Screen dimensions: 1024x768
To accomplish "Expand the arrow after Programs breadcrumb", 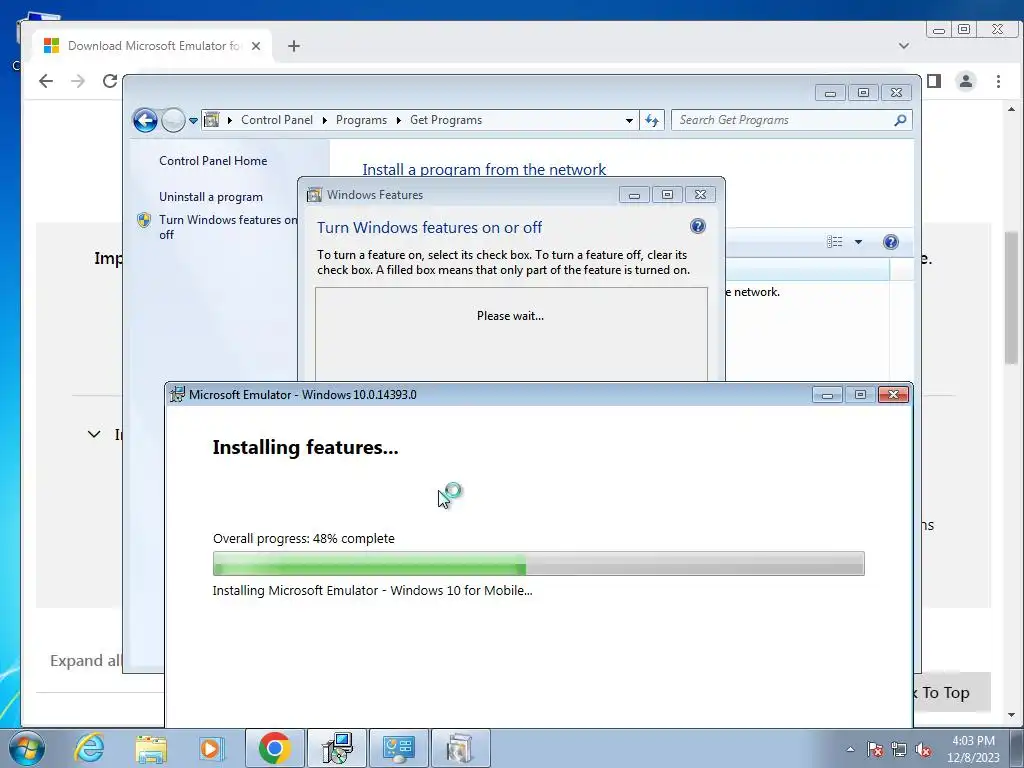I will (x=398, y=120).
